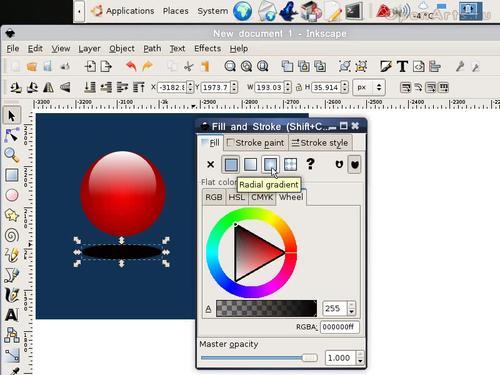Screen dimensions: 500x375
Task: Increase the alpha value spinner
Action: tap(352, 305)
